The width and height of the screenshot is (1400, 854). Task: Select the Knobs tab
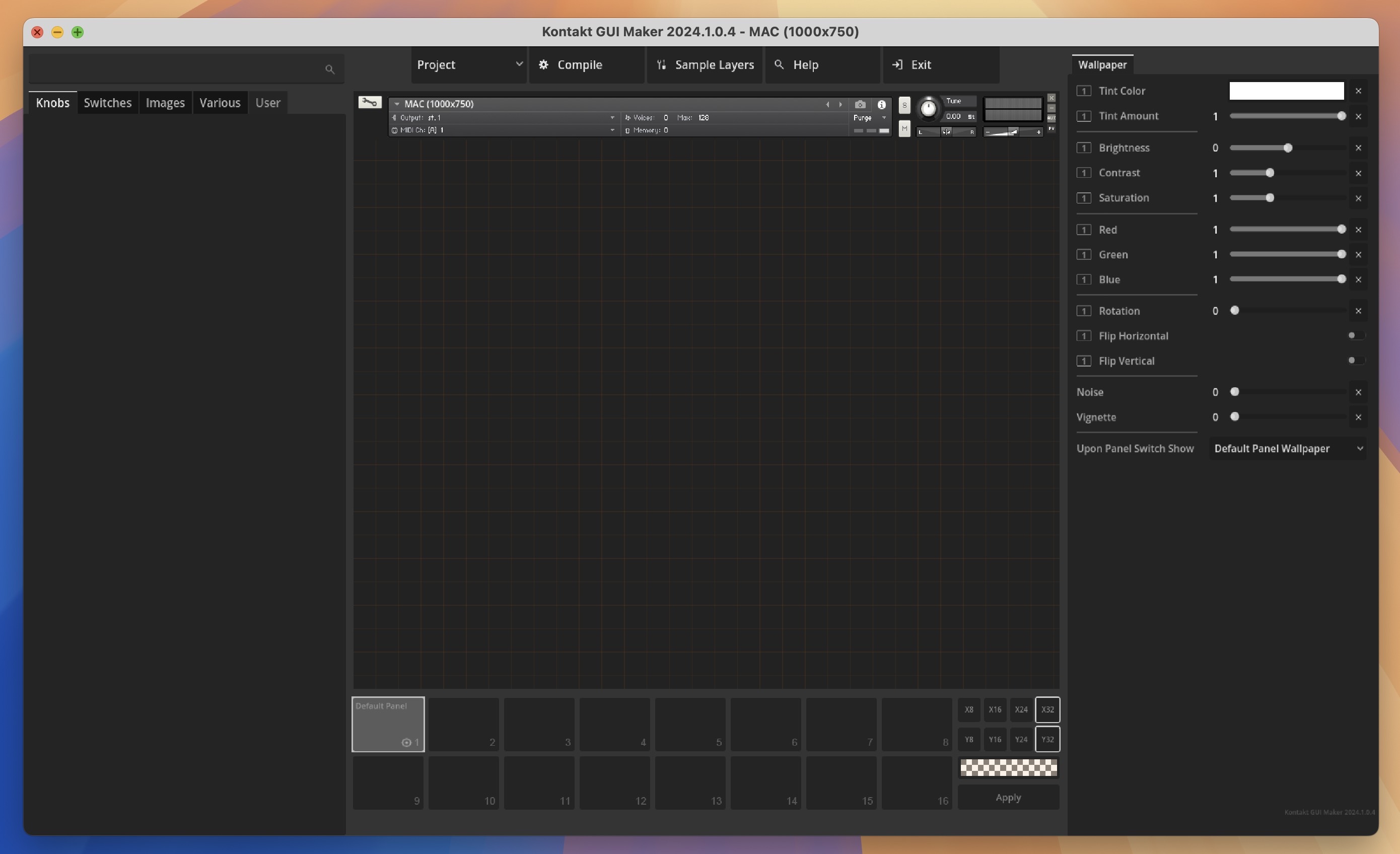click(51, 102)
